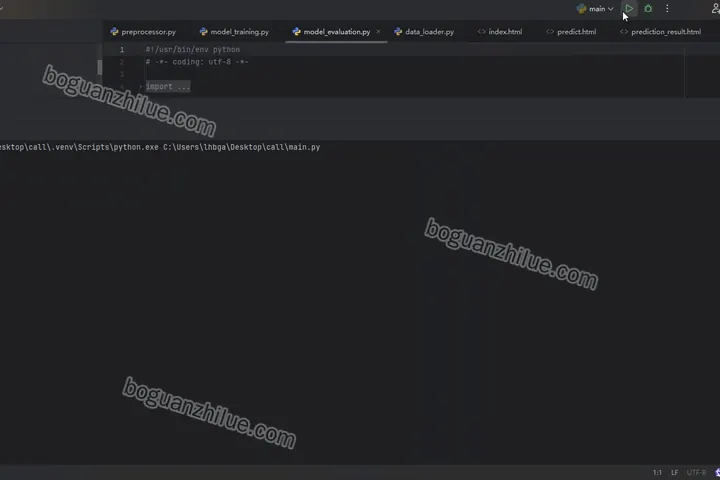Switch to the data_loader.py tab
Screen dimensions: 720x480
point(424,32)
